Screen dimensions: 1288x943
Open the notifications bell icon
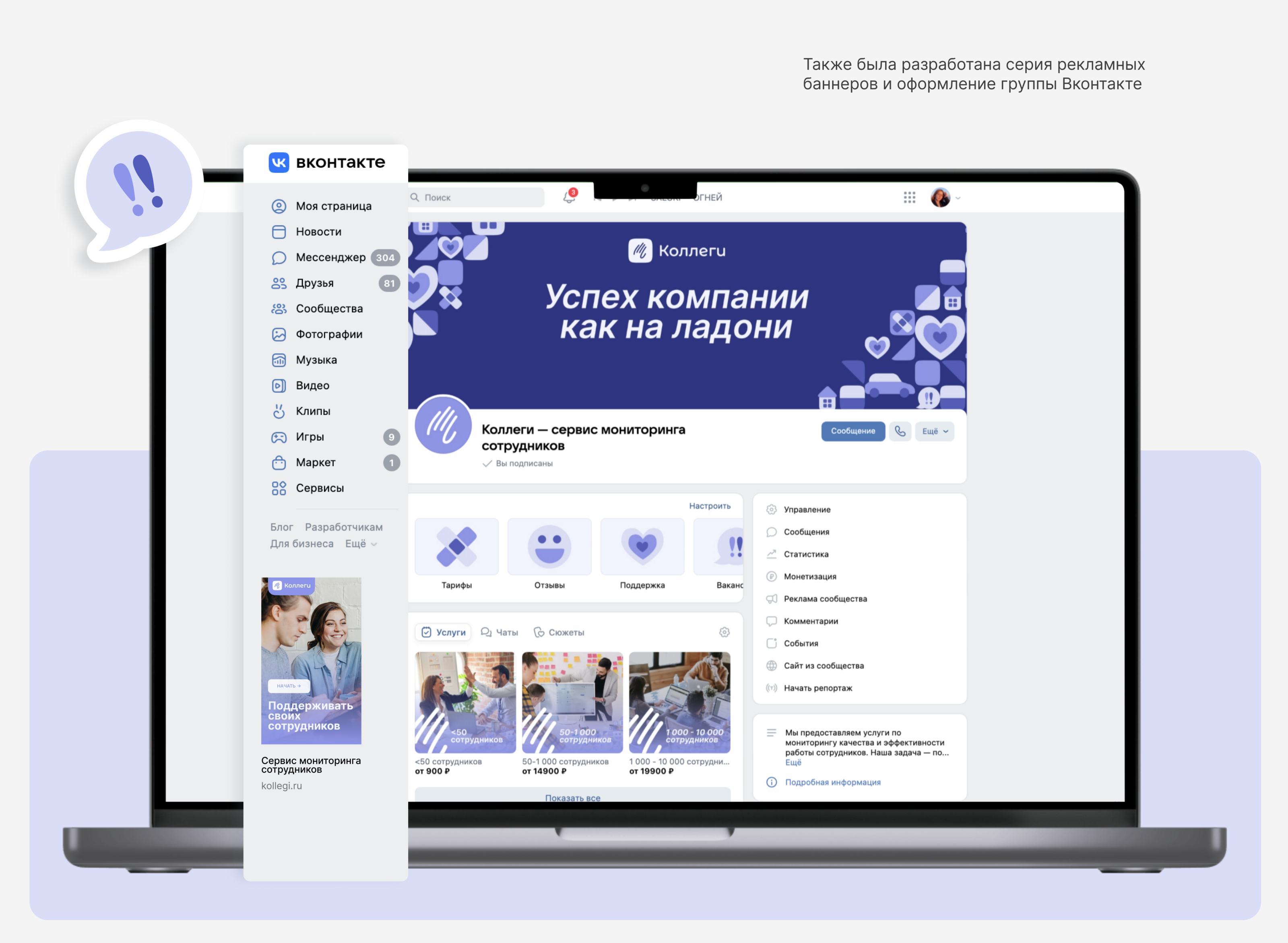coord(569,198)
